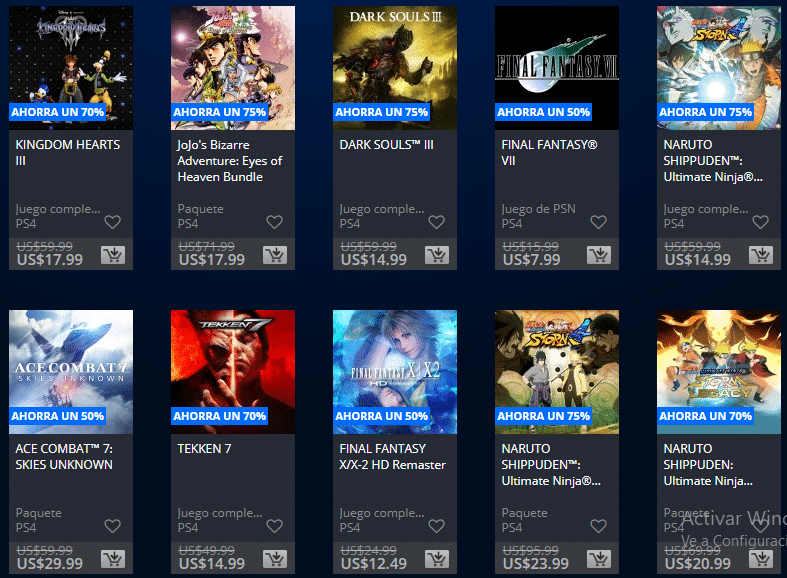Add the US$23.99 Naruto bundle to cart
Screen dimensions: 787x578
click(x=599, y=559)
